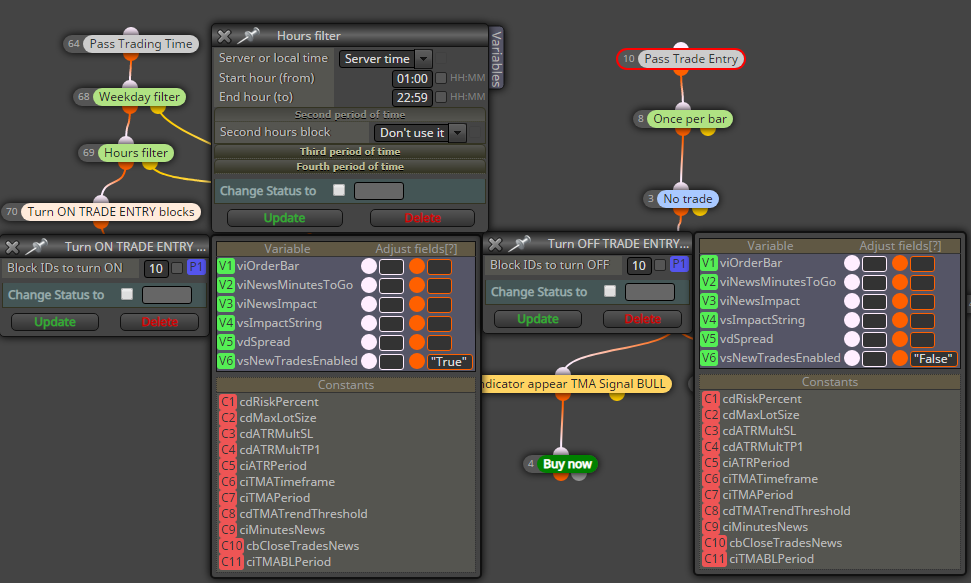971x583 pixels.
Task: Expand the Fourth period of time section
Action: point(350,167)
